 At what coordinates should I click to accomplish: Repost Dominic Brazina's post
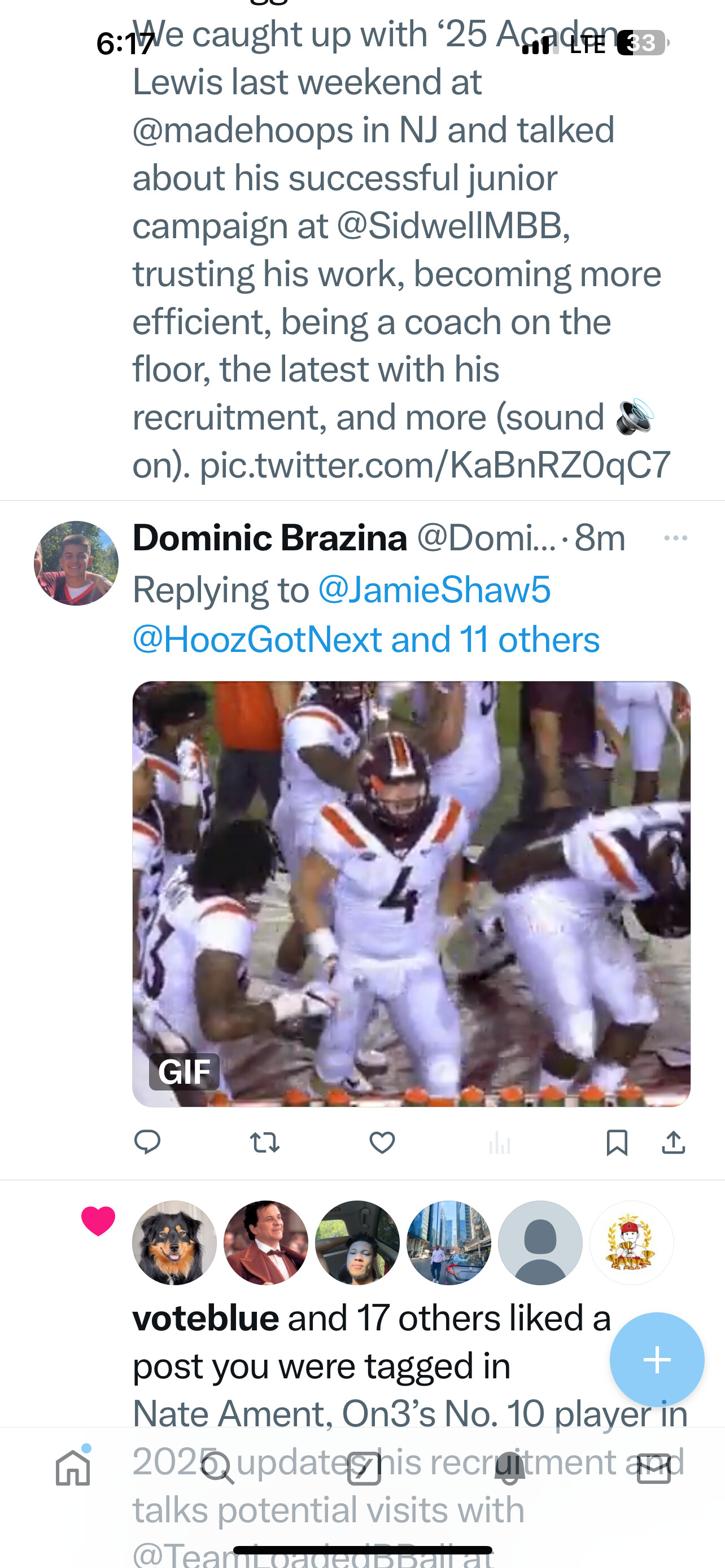[265, 1142]
